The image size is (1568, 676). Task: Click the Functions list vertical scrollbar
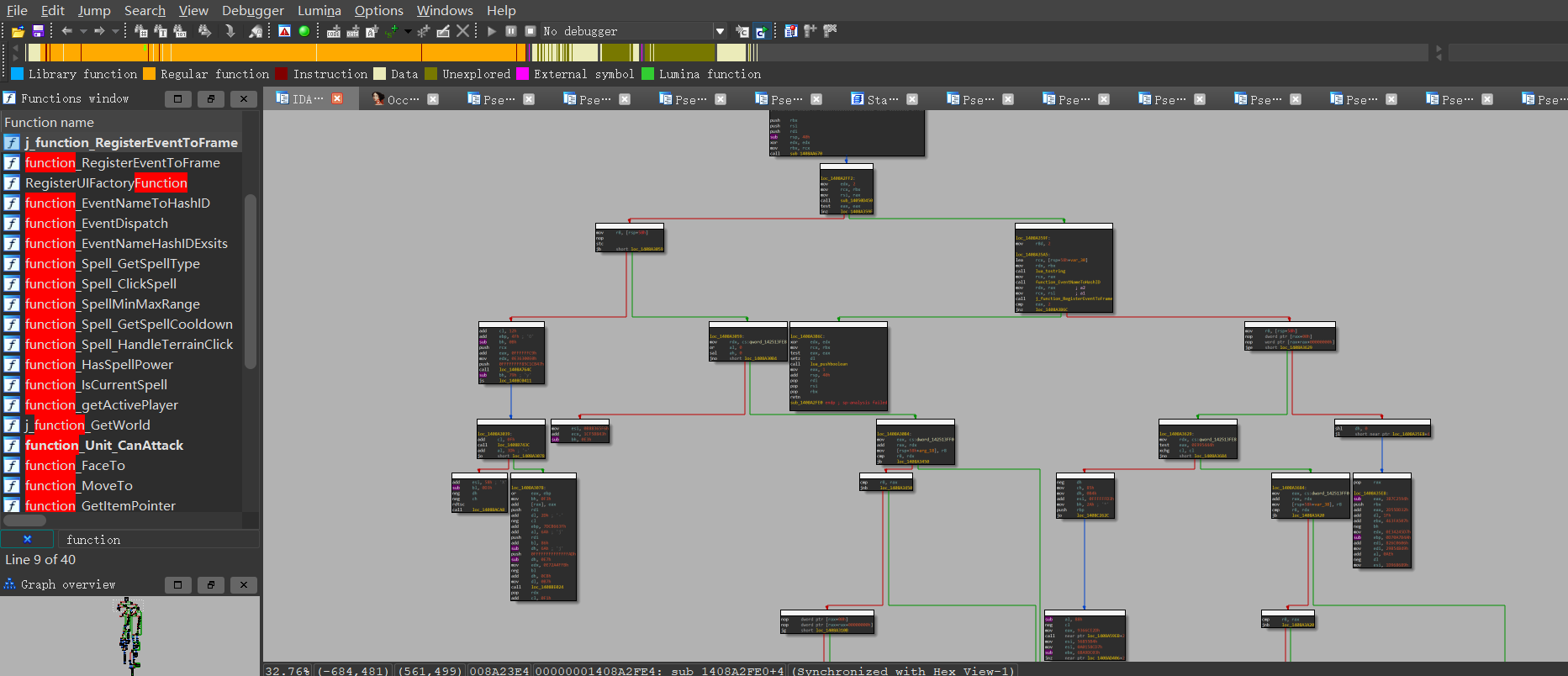click(250, 281)
